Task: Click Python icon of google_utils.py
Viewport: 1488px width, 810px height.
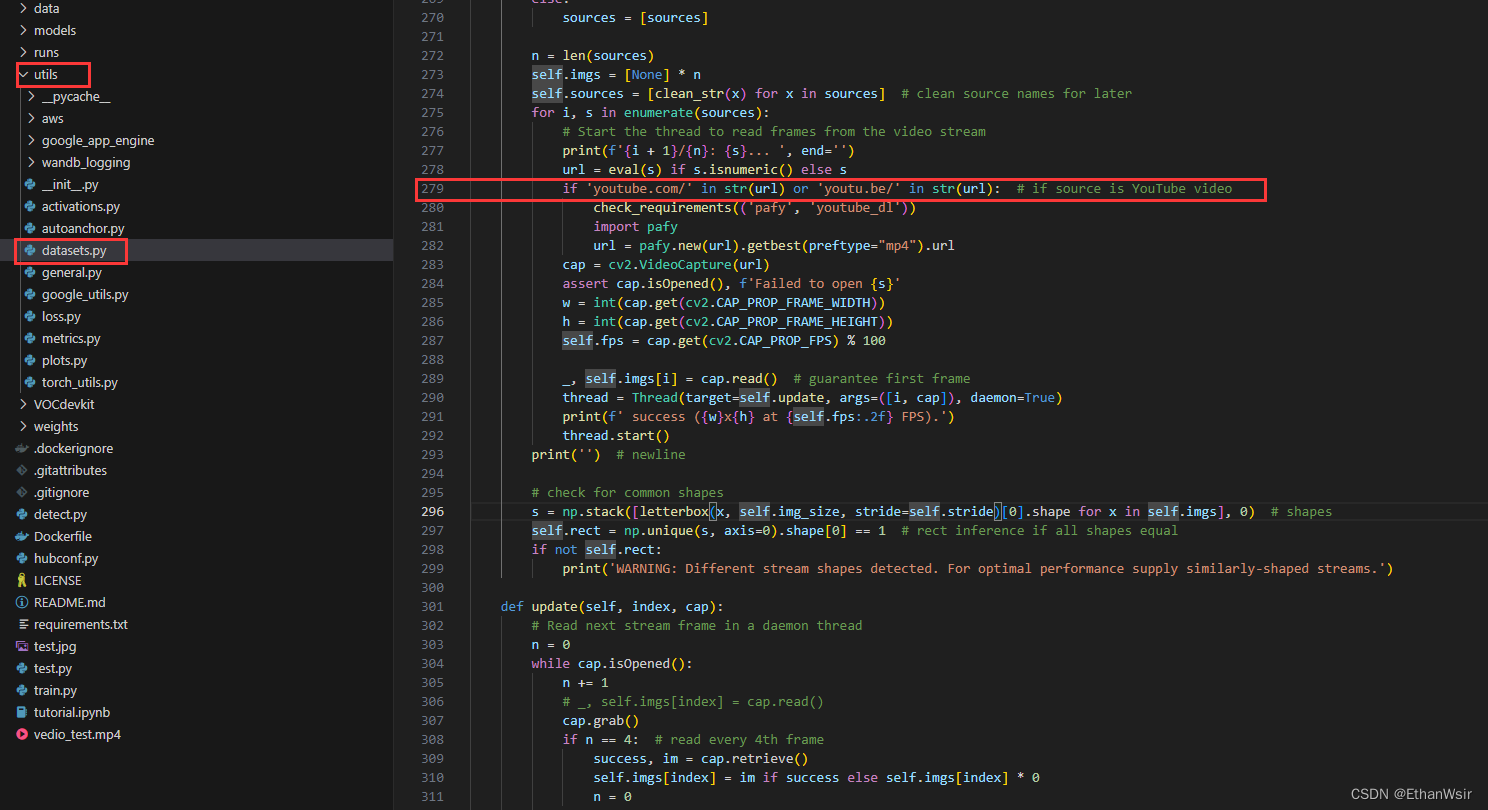Action: pyautogui.click(x=30, y=294)
